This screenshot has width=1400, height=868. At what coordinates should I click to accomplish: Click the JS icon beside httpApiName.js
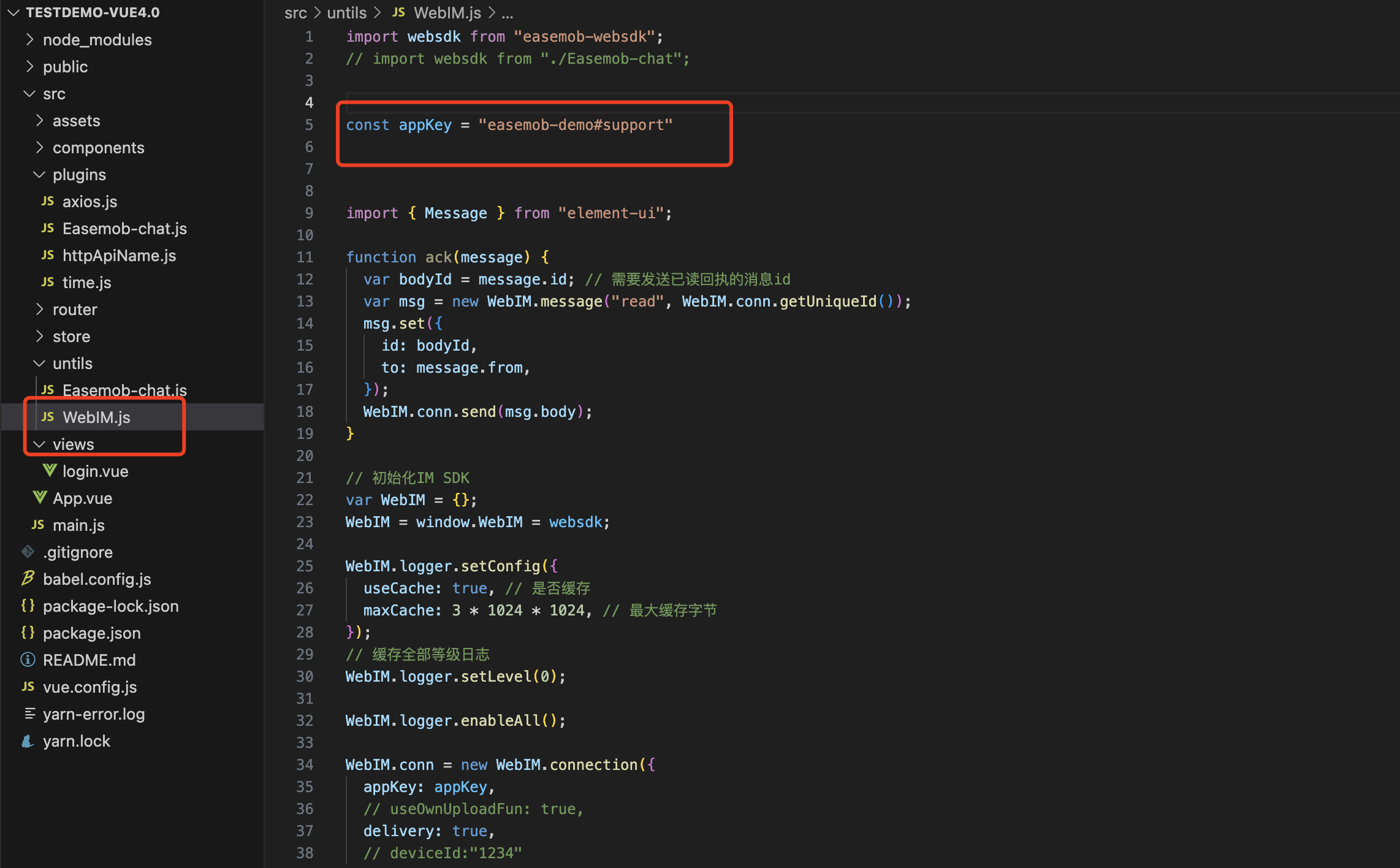coord(47,255)
